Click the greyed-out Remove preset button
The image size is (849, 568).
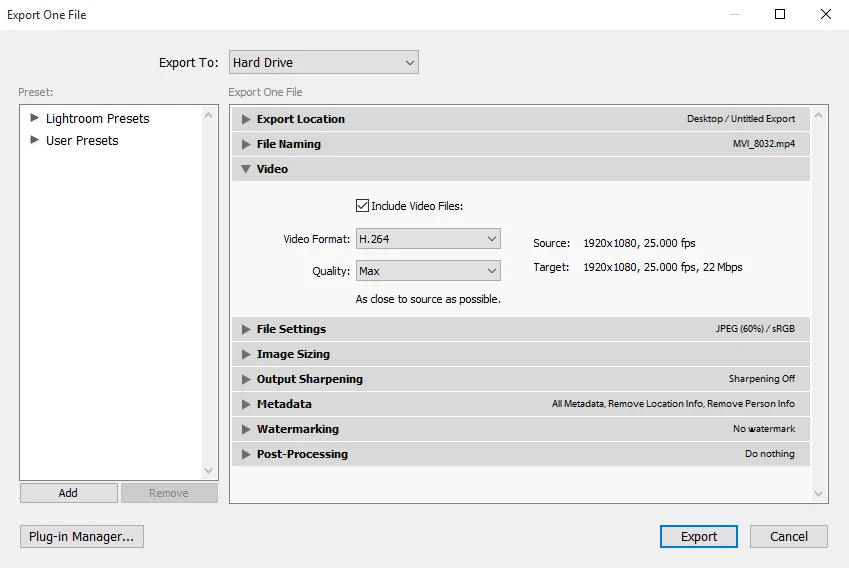pyautogui.click(x=169, y=493)
